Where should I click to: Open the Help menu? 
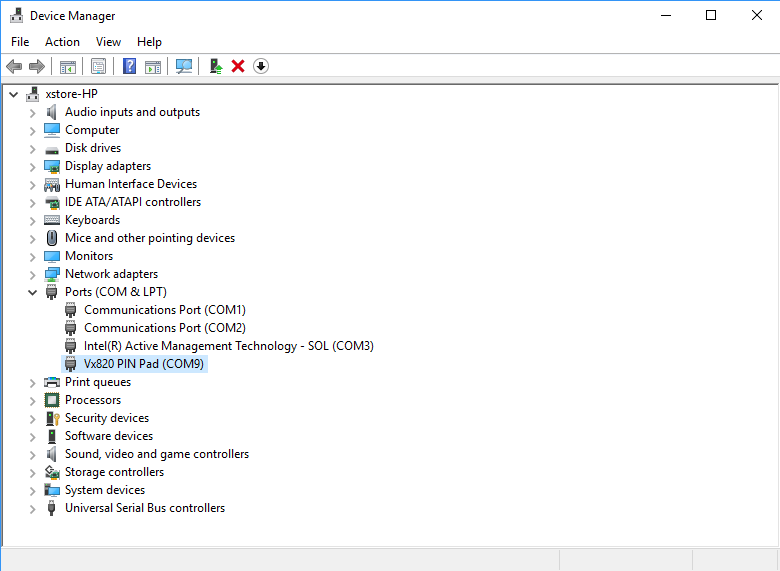149,42
